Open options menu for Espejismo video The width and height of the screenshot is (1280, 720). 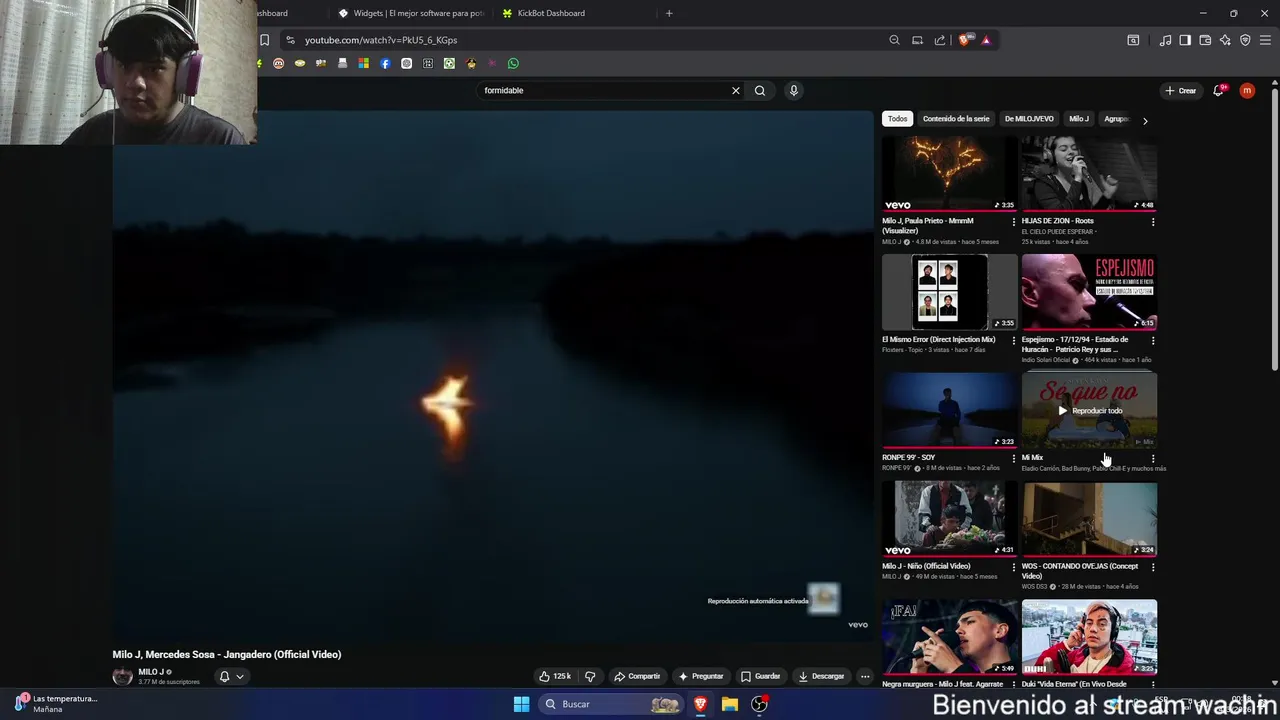(1153, 340)
